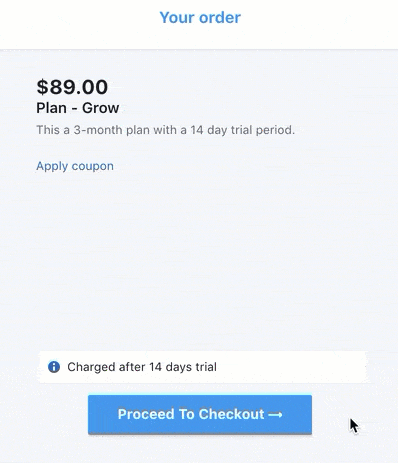Click the blue info icon
The image size is (398, 463).
pos(54,367)
